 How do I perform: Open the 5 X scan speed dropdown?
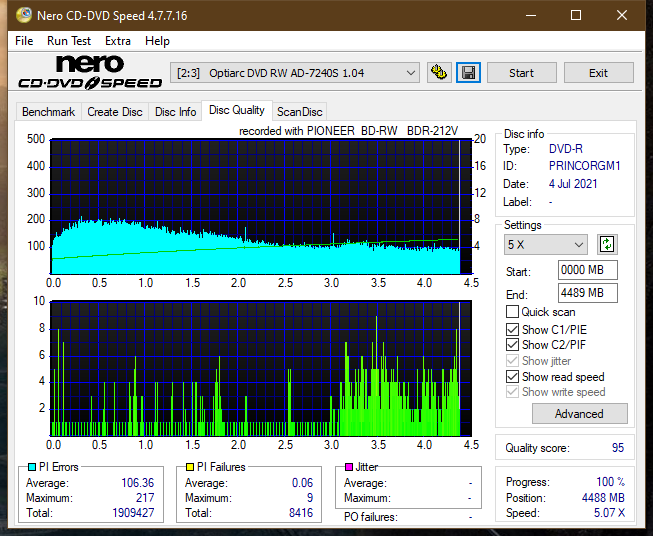point(546,244)
